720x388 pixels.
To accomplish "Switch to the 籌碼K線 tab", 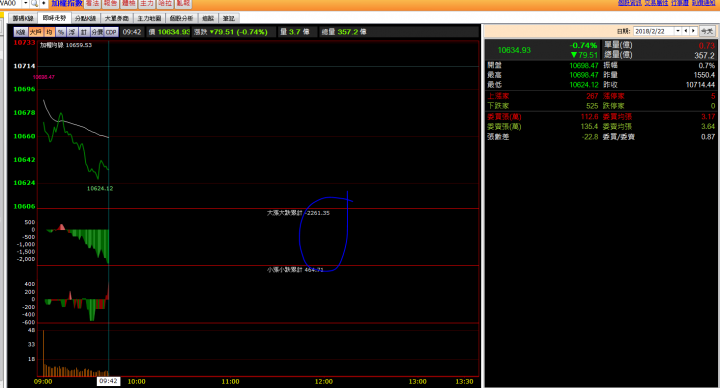I will [x=23, y=18].
